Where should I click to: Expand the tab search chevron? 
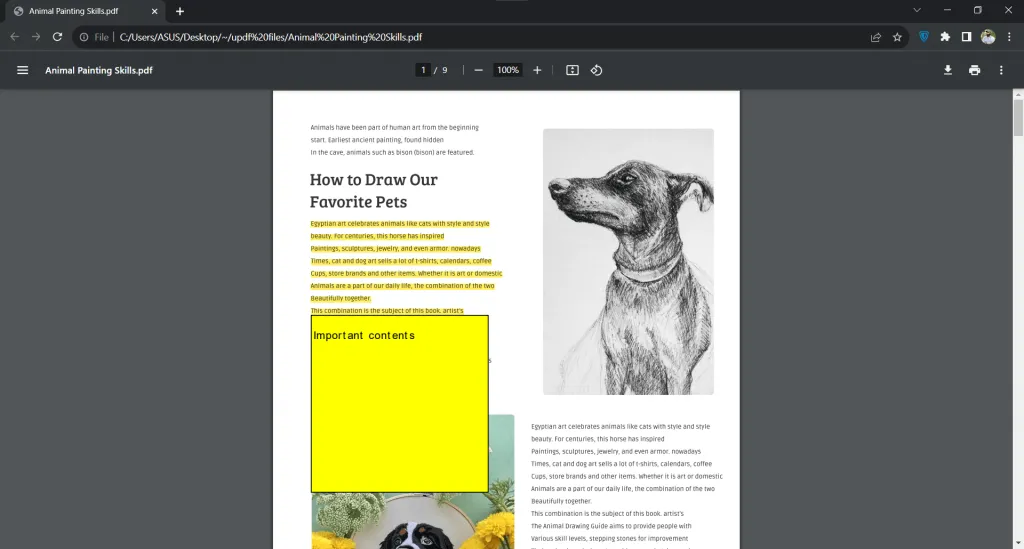[917, 10]
